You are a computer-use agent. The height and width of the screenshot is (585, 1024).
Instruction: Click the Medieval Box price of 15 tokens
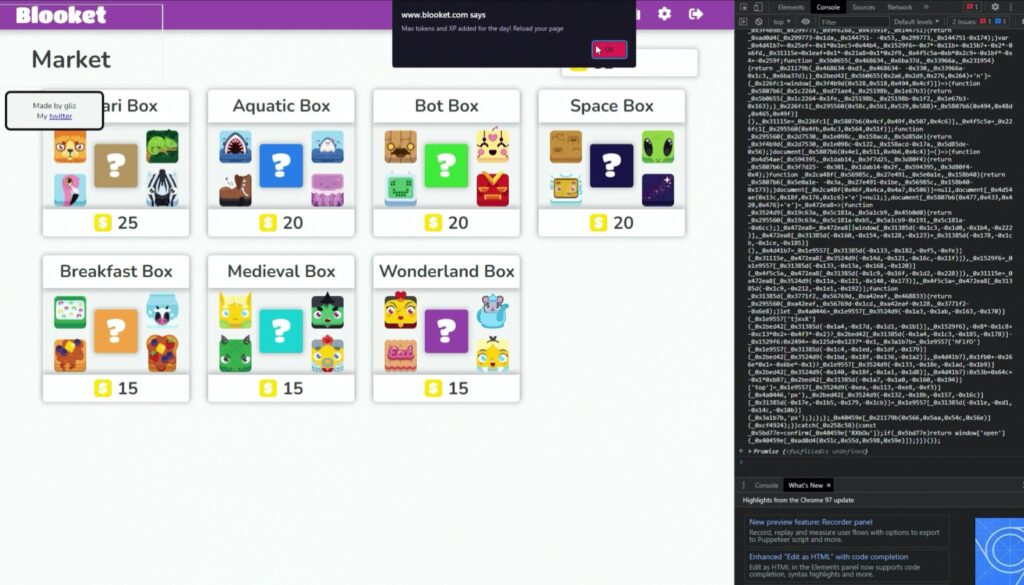pyautogui.click(x=281, y=388)
